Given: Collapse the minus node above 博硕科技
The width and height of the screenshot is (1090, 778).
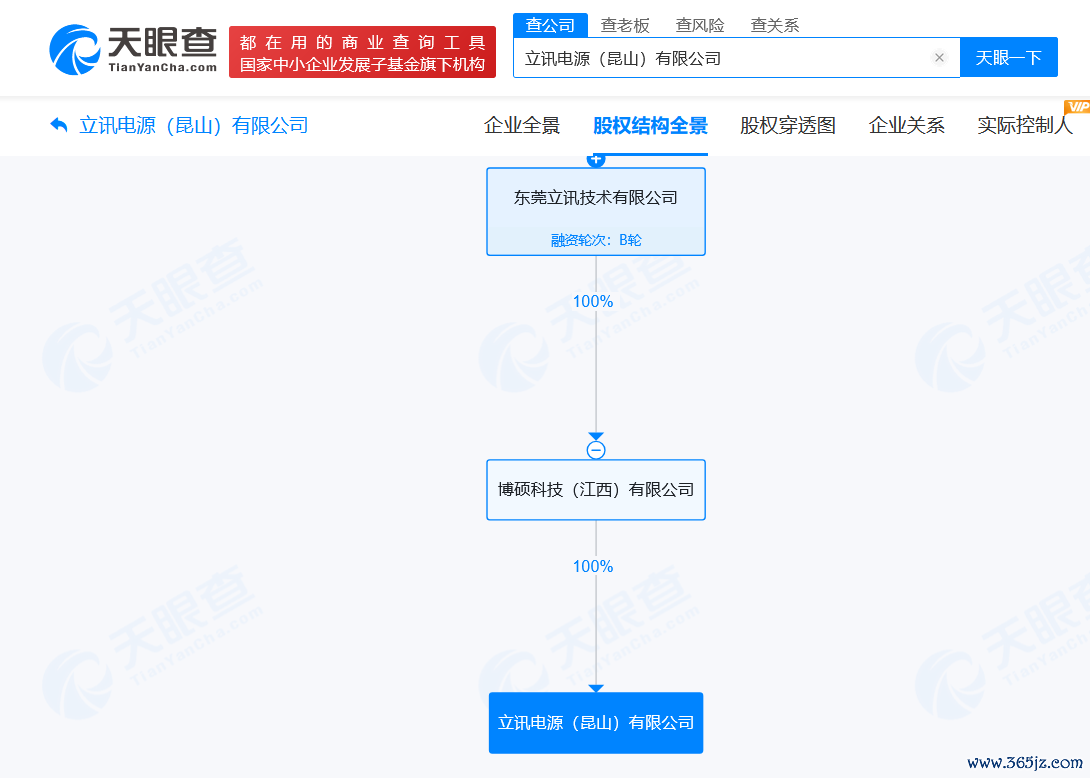Looking at the screenshot, I should point(596,450).
